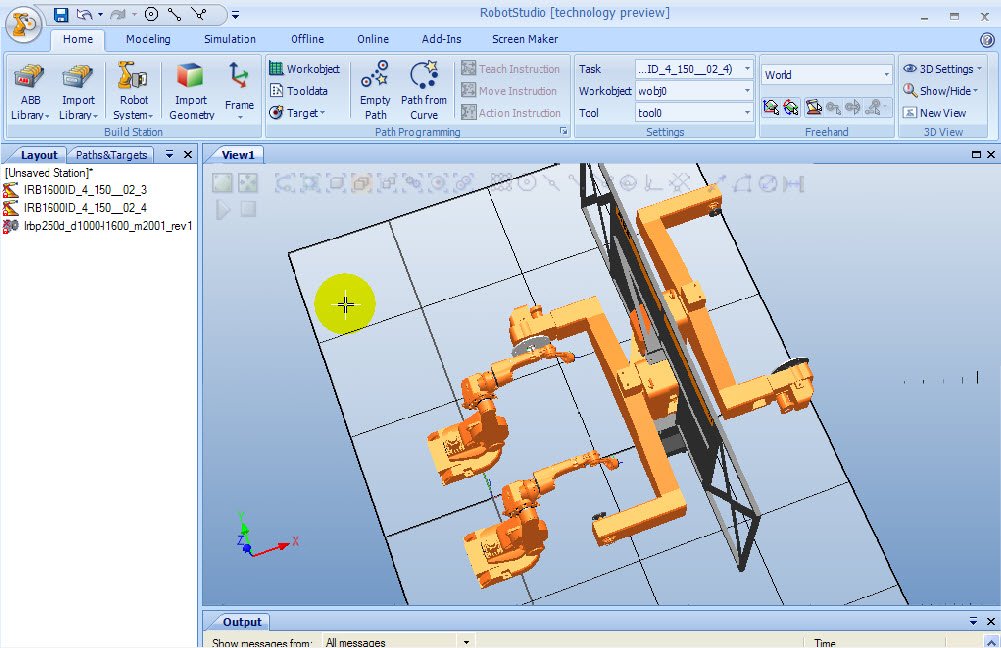Create new Tooldata
This screenshot has width=1001, height=648.
(299, 91)
